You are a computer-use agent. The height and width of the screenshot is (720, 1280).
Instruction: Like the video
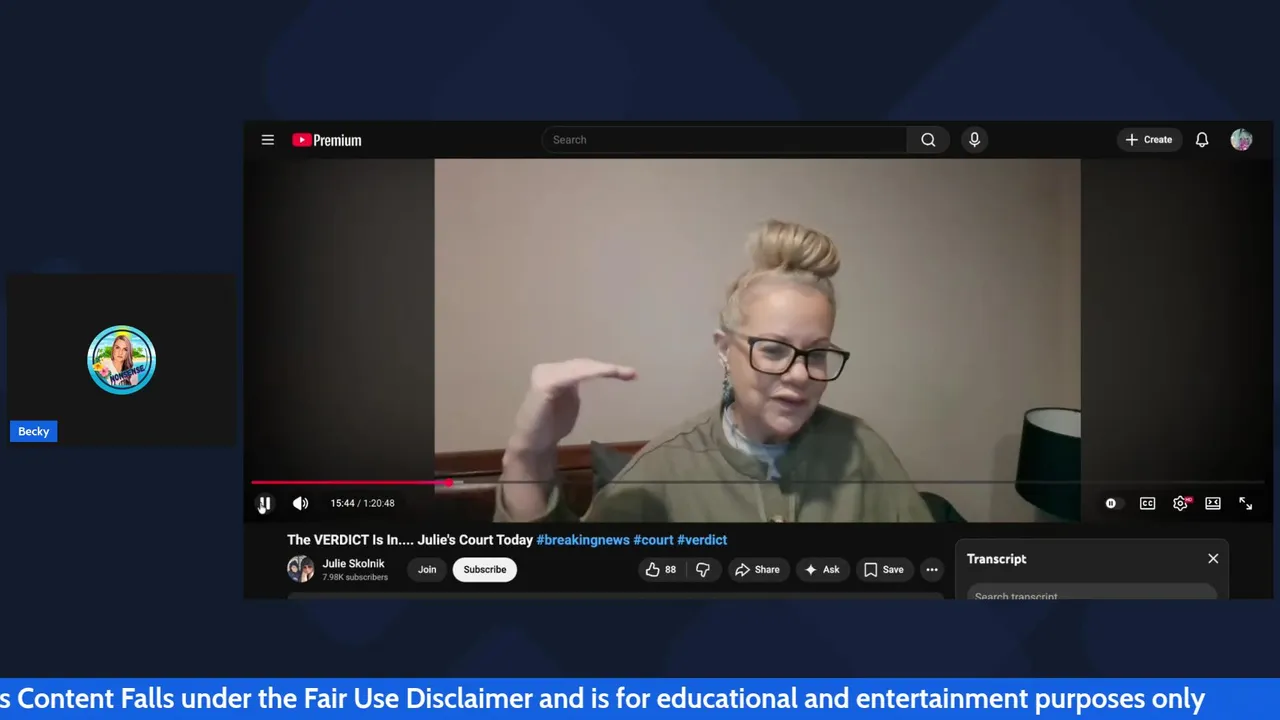(661, 569)
